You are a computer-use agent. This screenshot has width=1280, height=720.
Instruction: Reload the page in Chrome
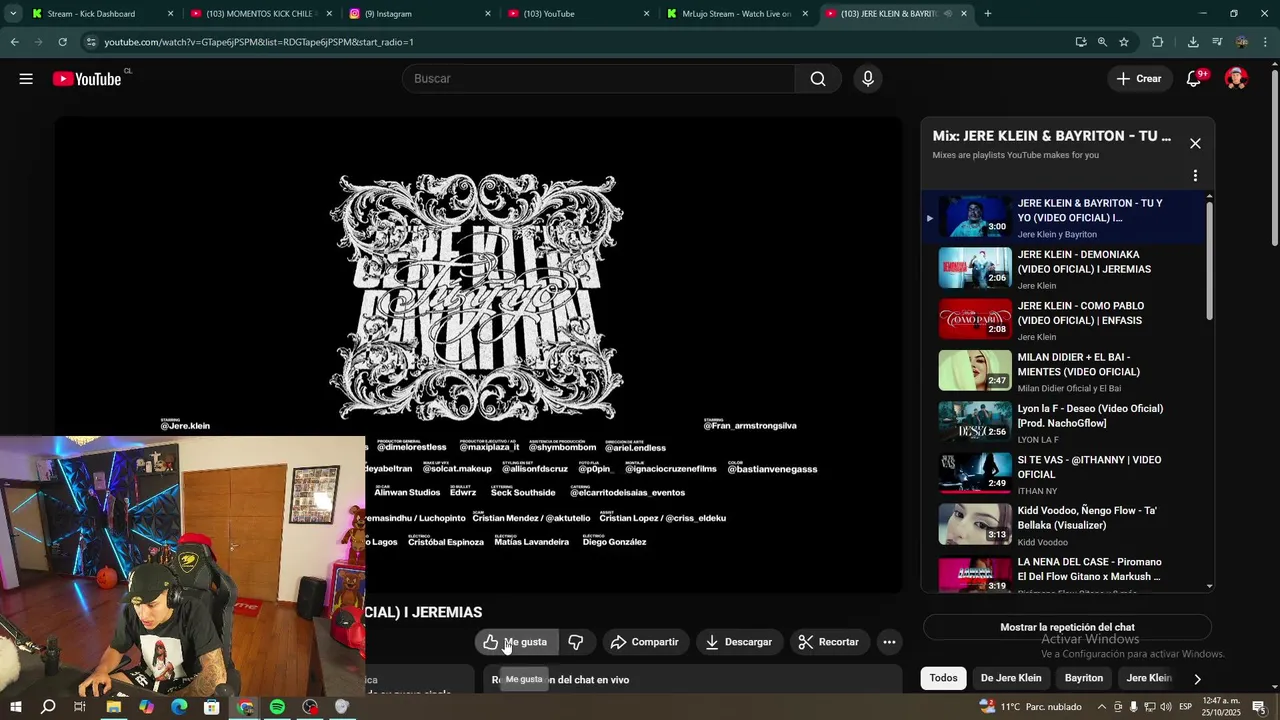(62, 42)
